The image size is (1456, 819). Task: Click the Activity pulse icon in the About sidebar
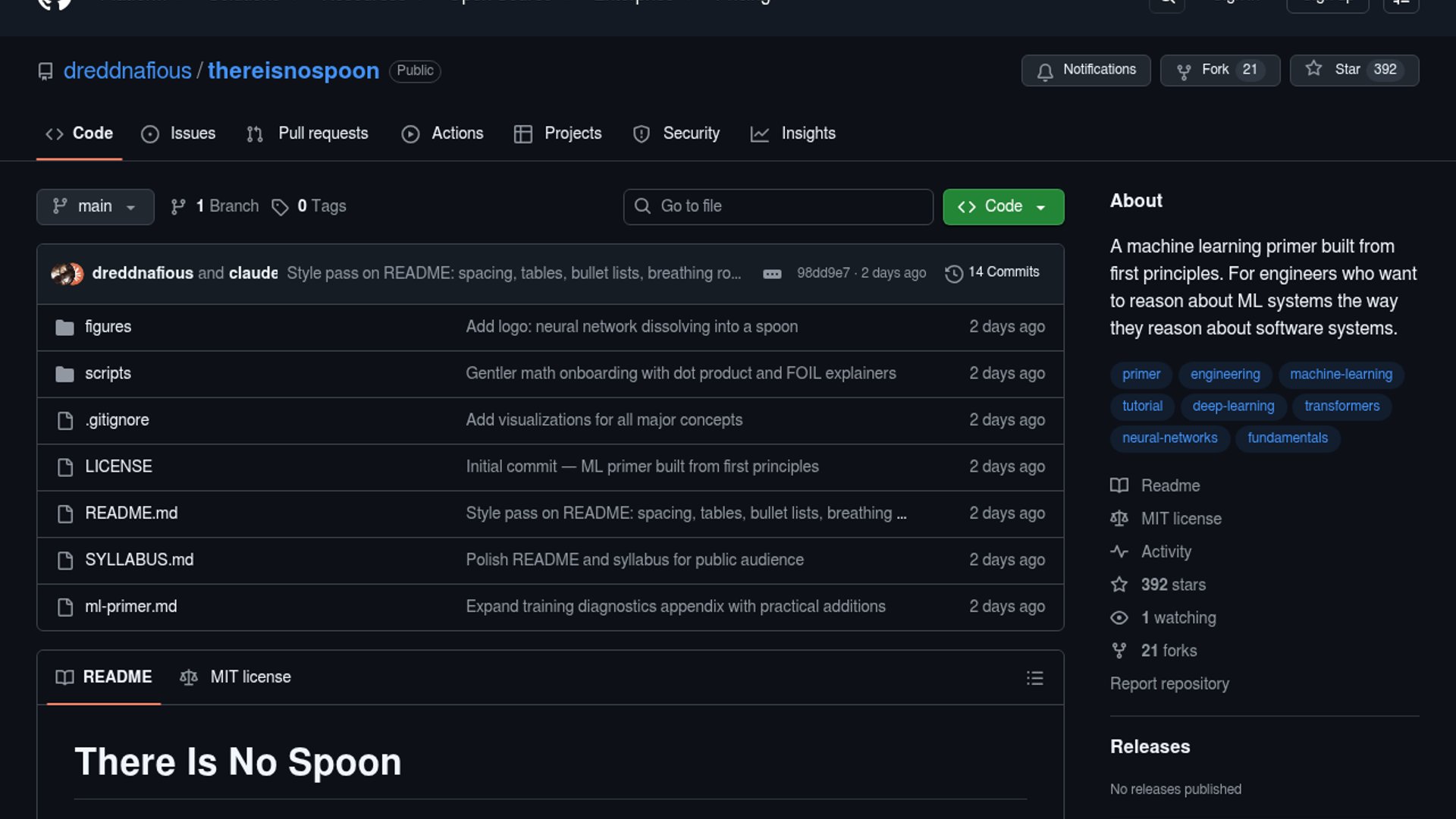(1119, 552)
